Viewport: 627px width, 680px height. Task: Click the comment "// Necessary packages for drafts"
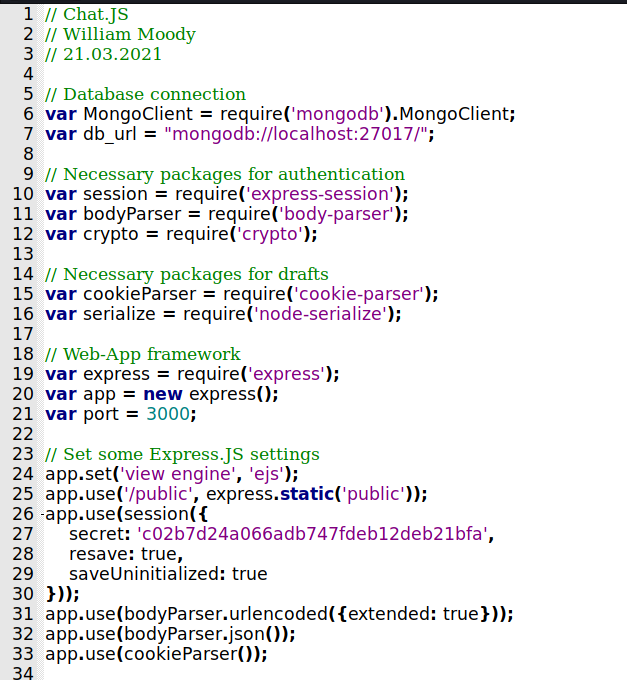pyautogui.click(x=187, y=274)
